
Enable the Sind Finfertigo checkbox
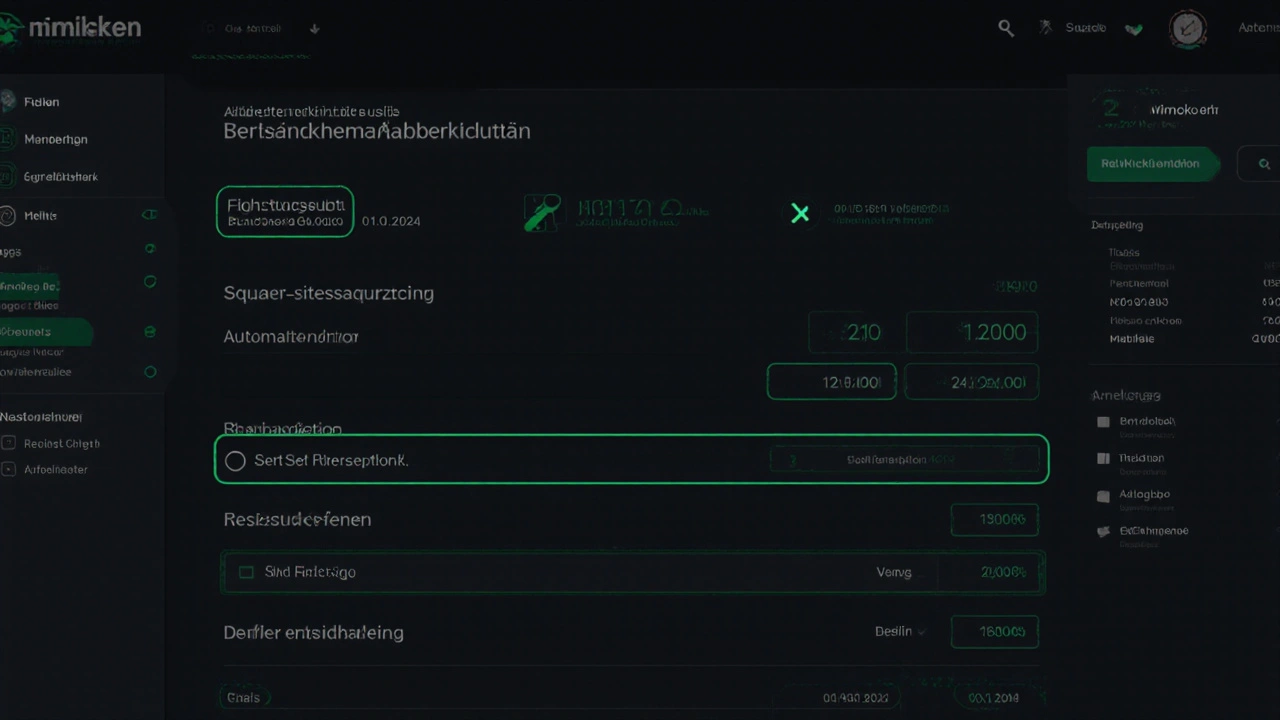point(246,572)
